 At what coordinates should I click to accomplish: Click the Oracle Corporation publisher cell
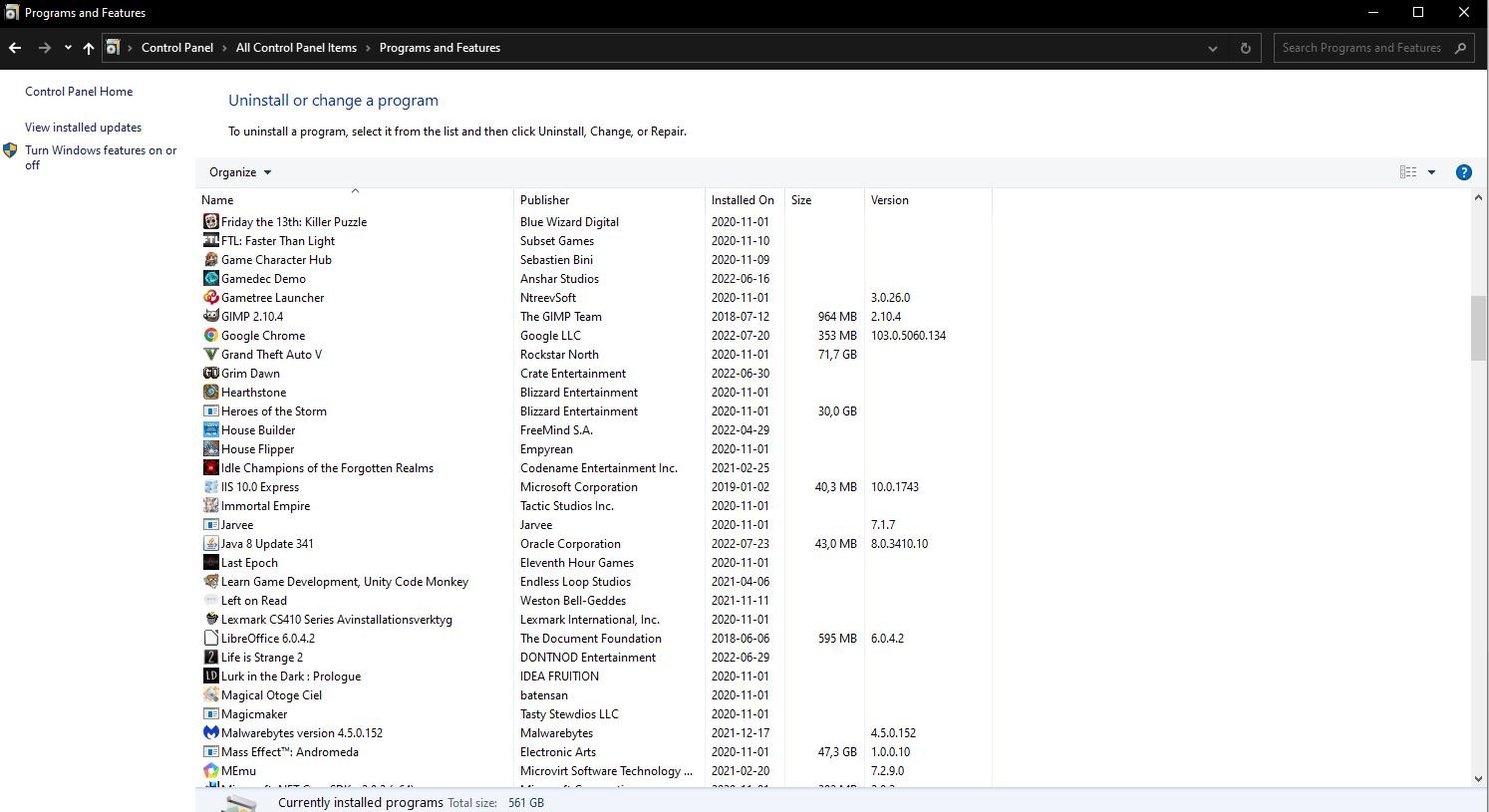click(x=570, y=543)
